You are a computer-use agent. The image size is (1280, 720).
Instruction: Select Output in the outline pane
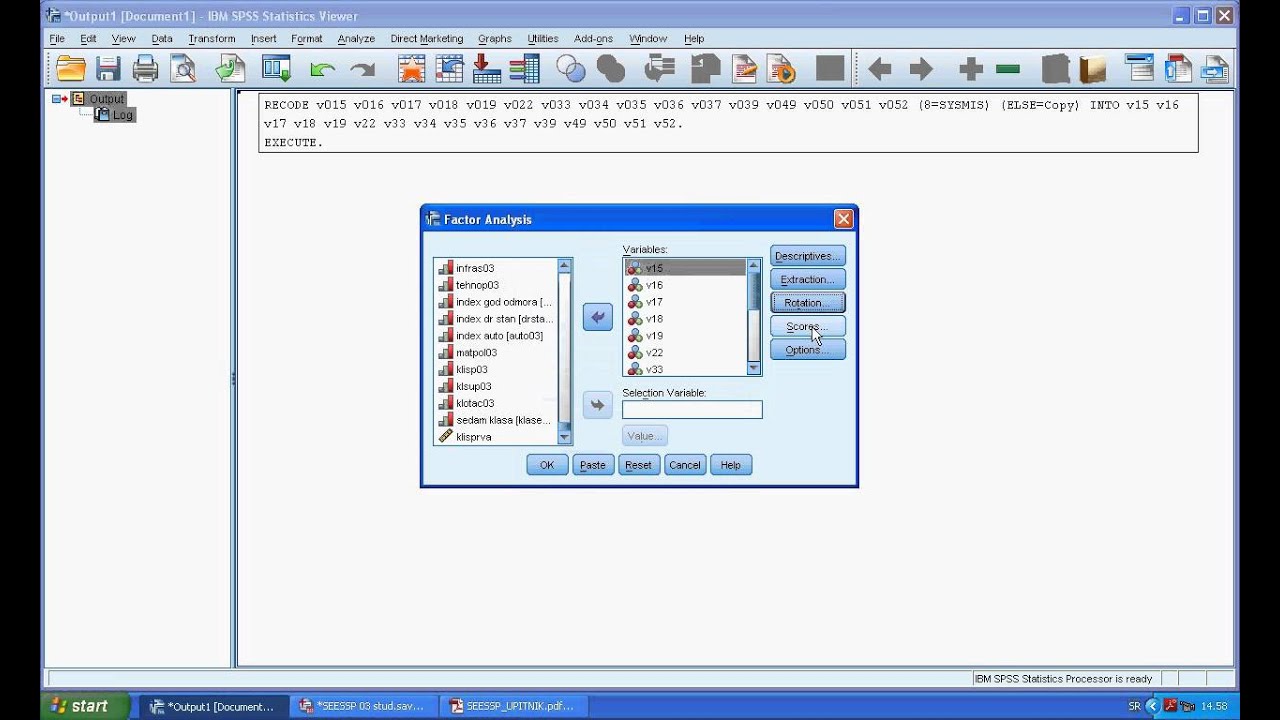[106, 99]
